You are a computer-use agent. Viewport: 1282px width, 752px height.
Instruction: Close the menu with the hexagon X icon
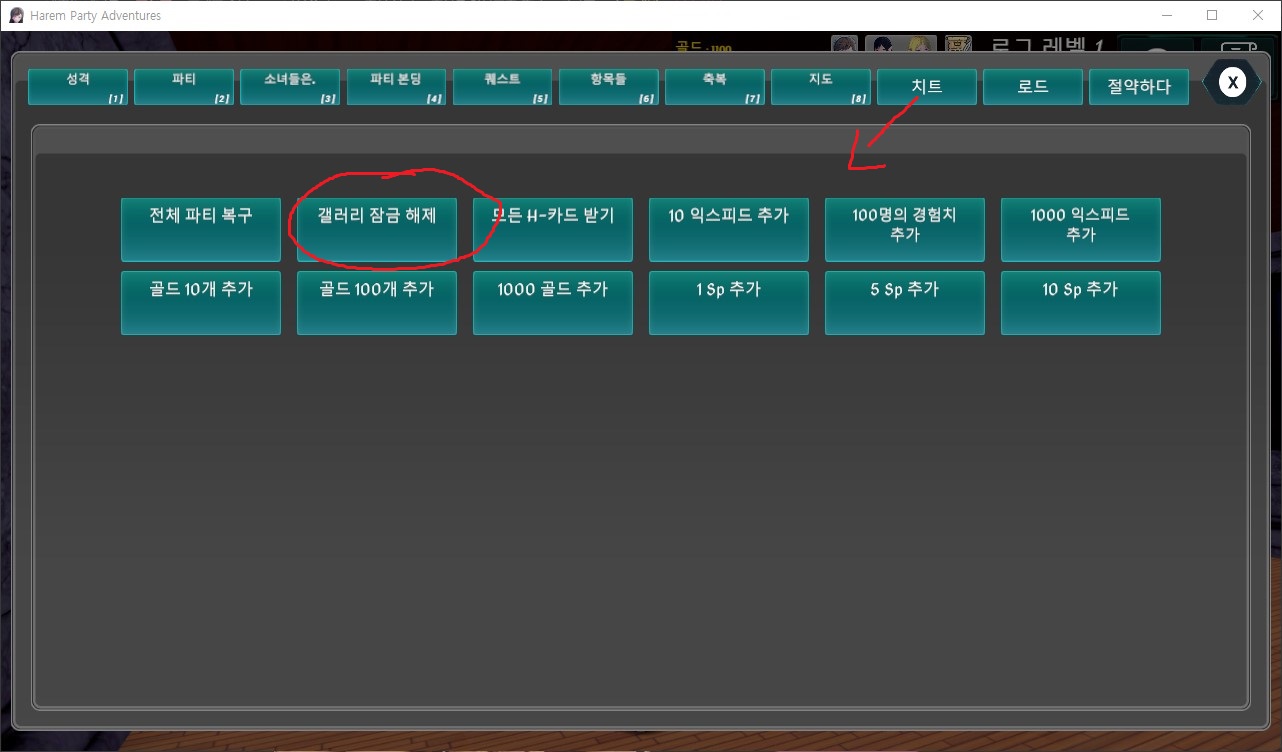(1234, 82)
